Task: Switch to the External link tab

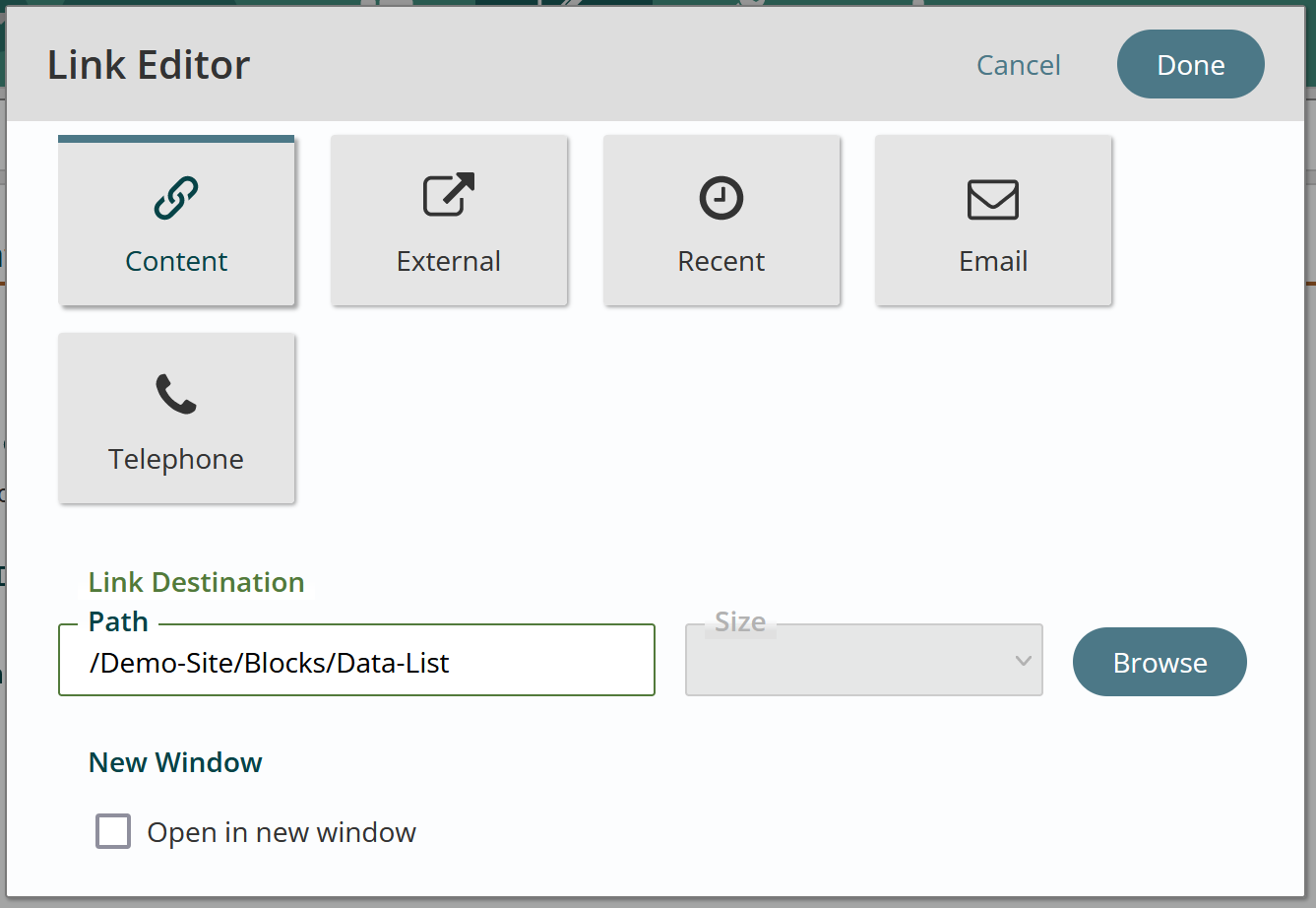Action: tap(449, 221)
